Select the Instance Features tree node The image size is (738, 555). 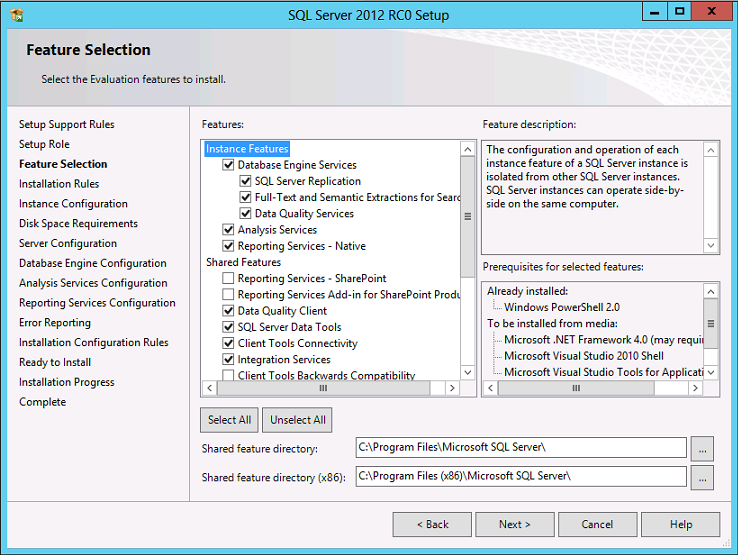click(247, 149)
